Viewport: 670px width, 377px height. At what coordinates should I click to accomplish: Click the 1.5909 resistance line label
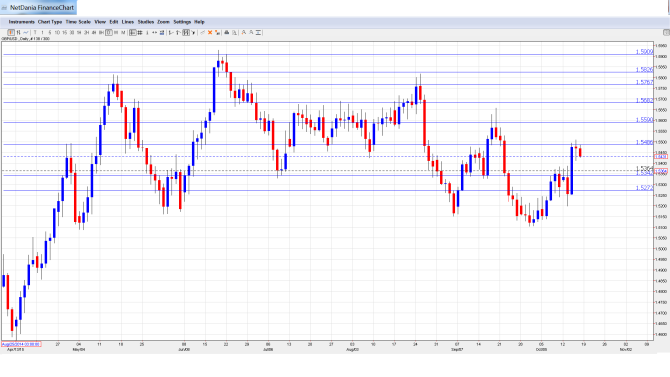click(644, 52)
